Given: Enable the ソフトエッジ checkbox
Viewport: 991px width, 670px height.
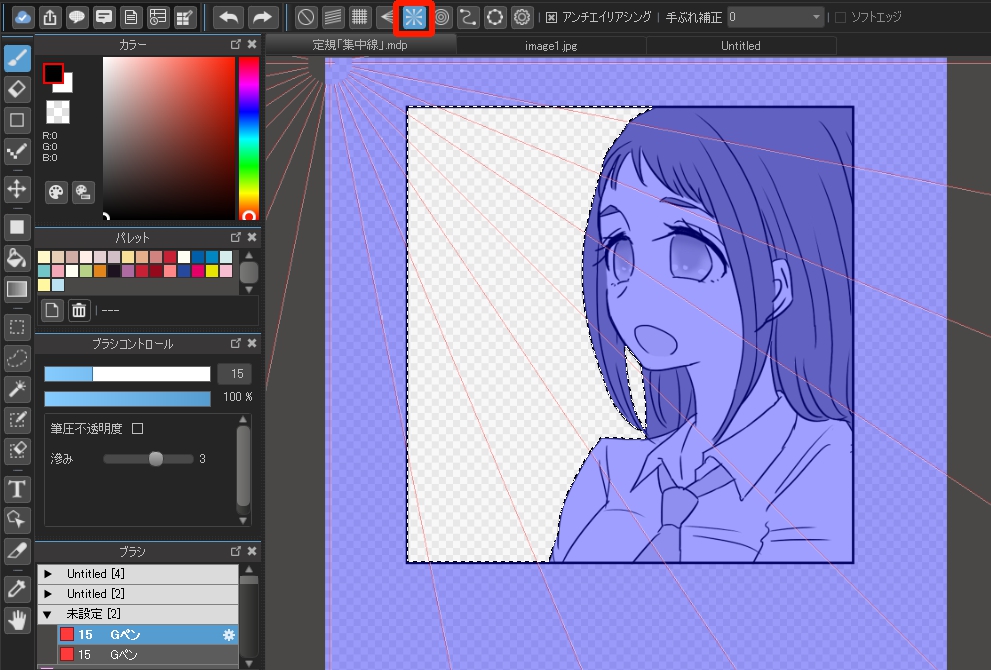Looking at the screenshot, I should coord(840,17).
